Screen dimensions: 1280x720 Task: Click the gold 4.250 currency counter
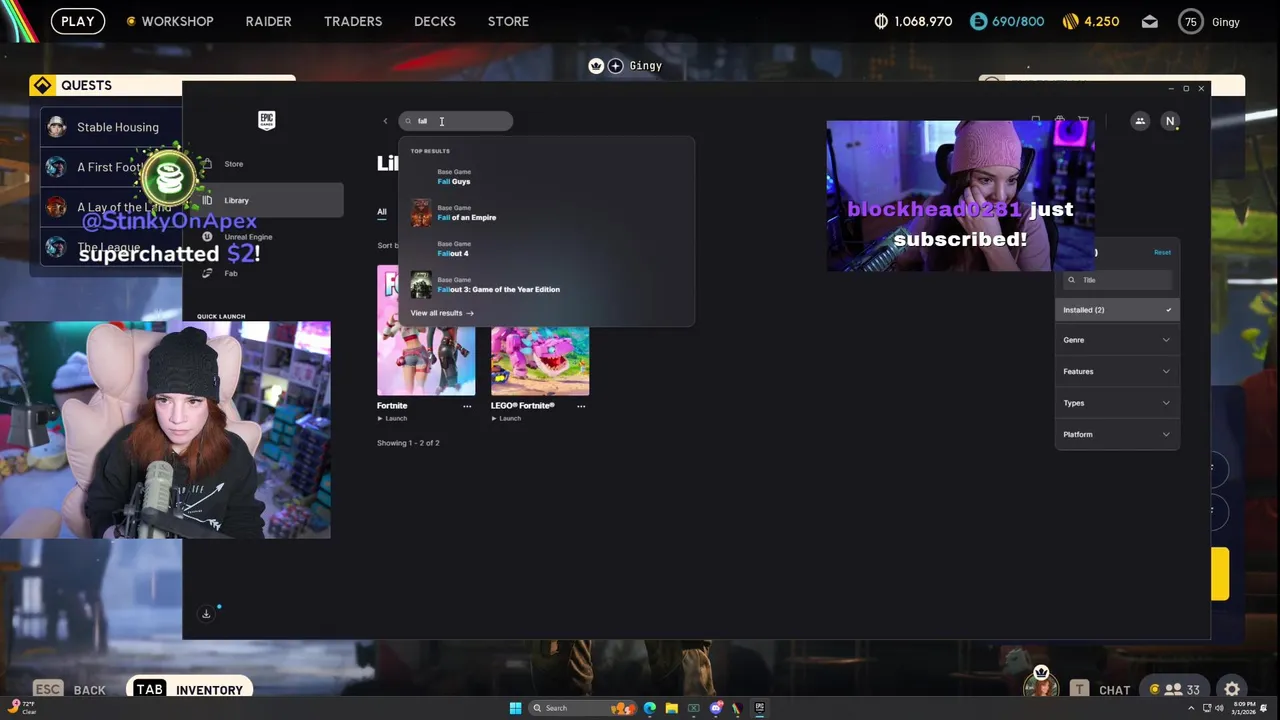click(1091, 21)
